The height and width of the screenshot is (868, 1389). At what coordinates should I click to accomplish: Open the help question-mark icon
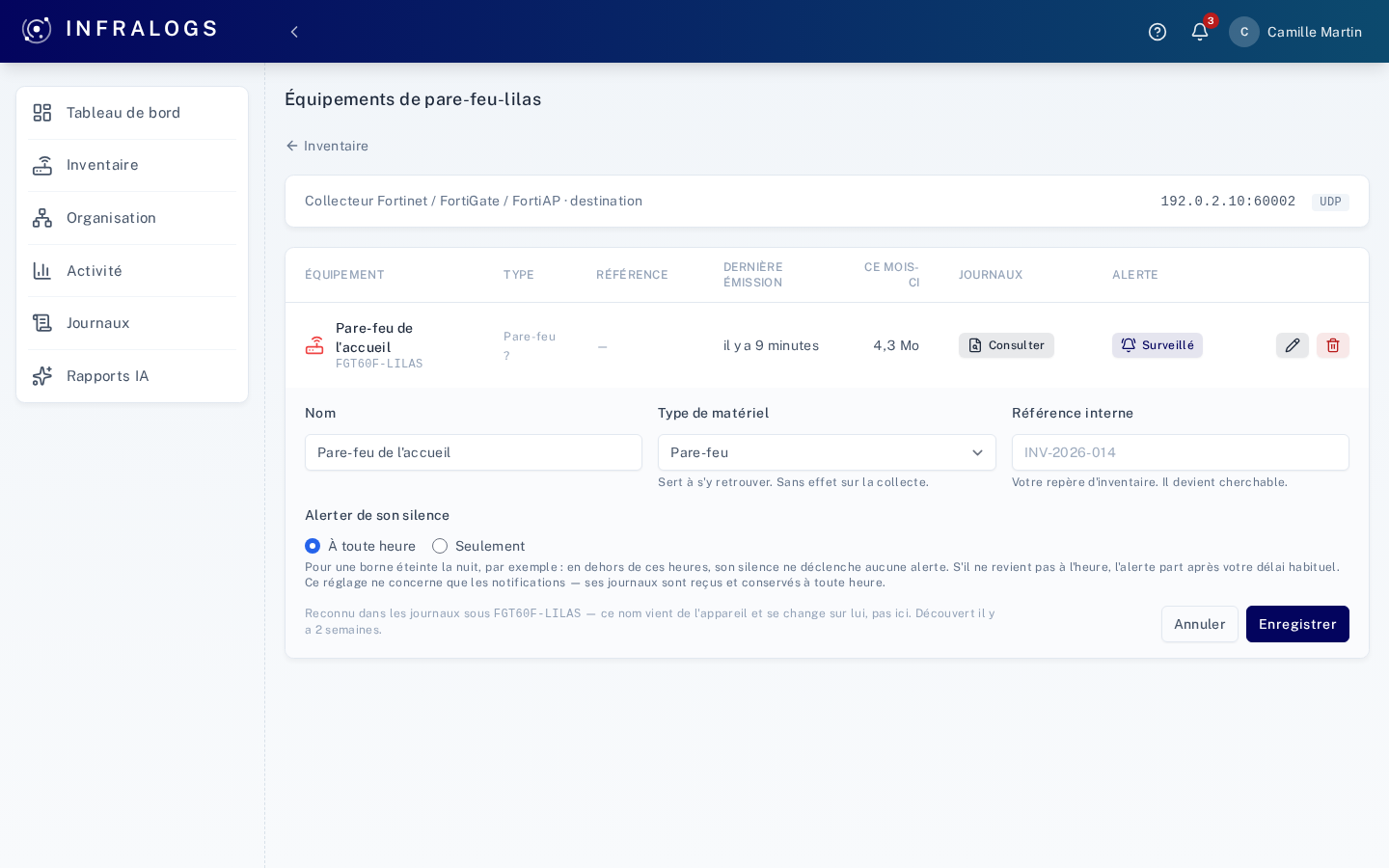pos(1157,32)
